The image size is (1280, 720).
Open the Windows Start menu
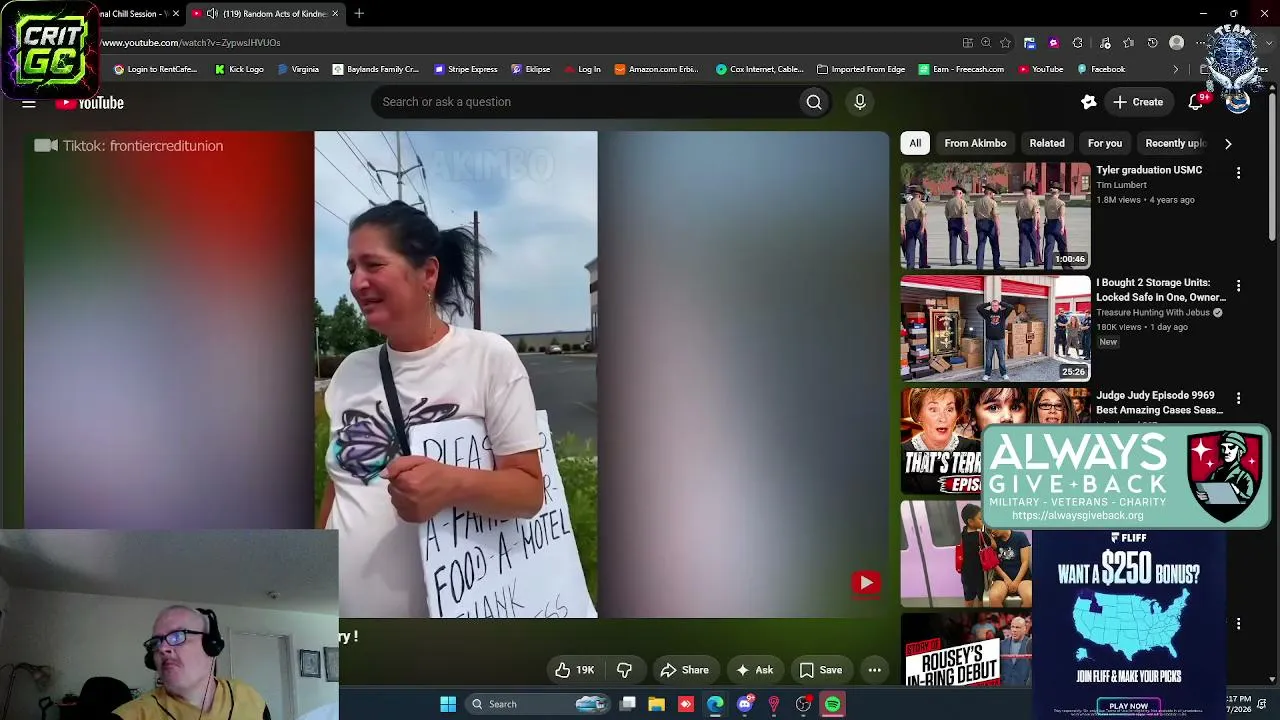tap(448, 704)
